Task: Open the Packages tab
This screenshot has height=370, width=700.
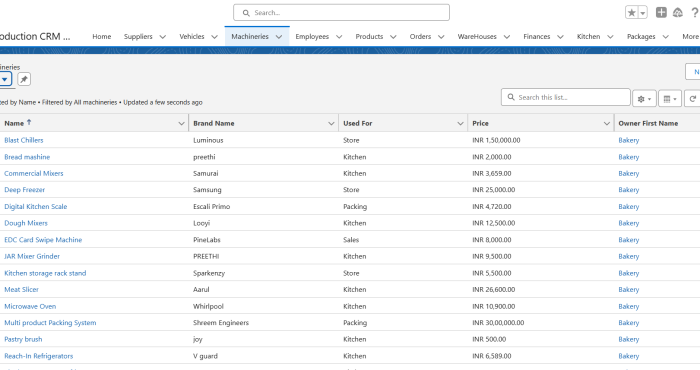Action: click(x=641, y=37)
